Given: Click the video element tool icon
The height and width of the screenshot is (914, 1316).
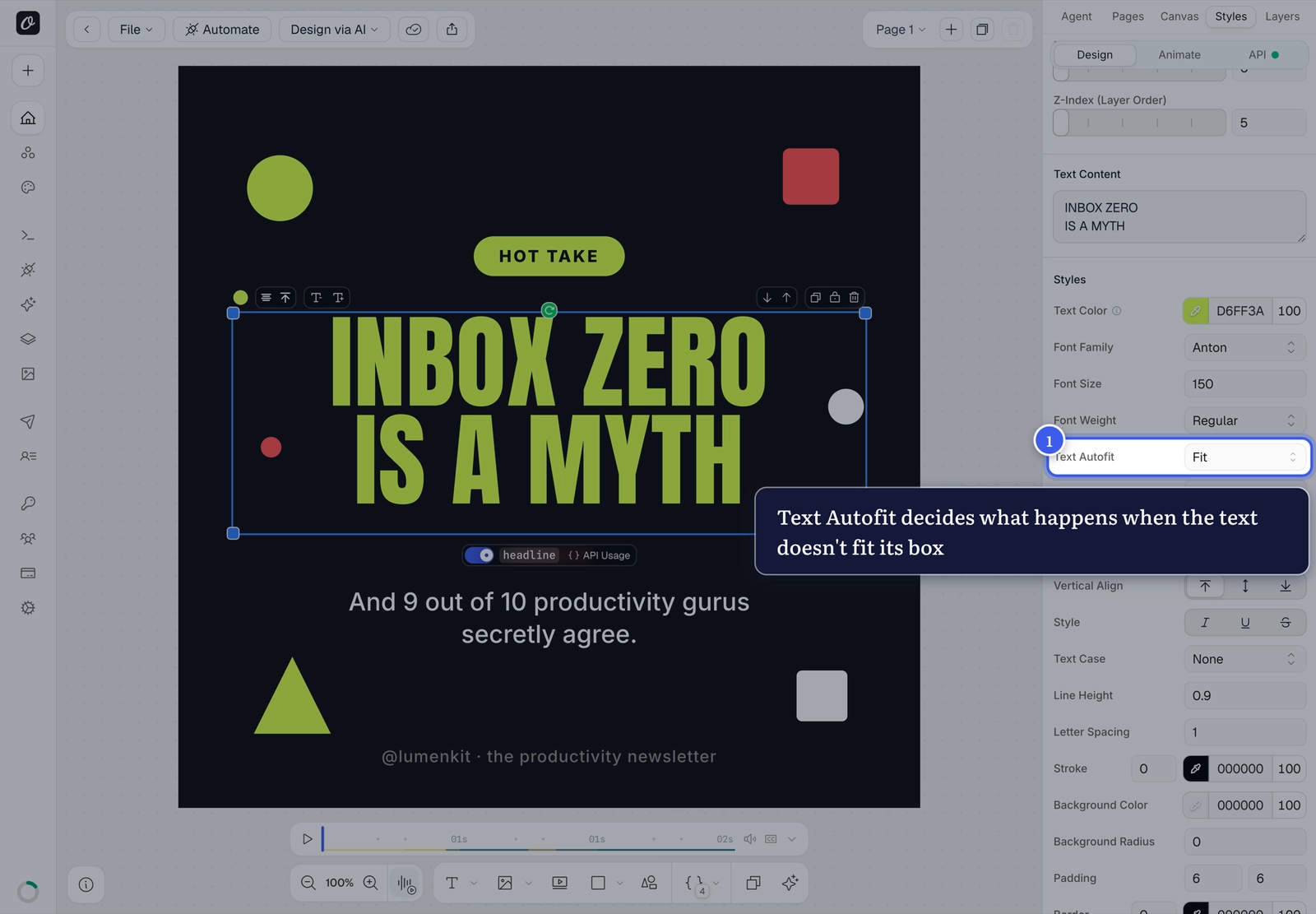Looking at the screenshot, I should pos(560,883).
